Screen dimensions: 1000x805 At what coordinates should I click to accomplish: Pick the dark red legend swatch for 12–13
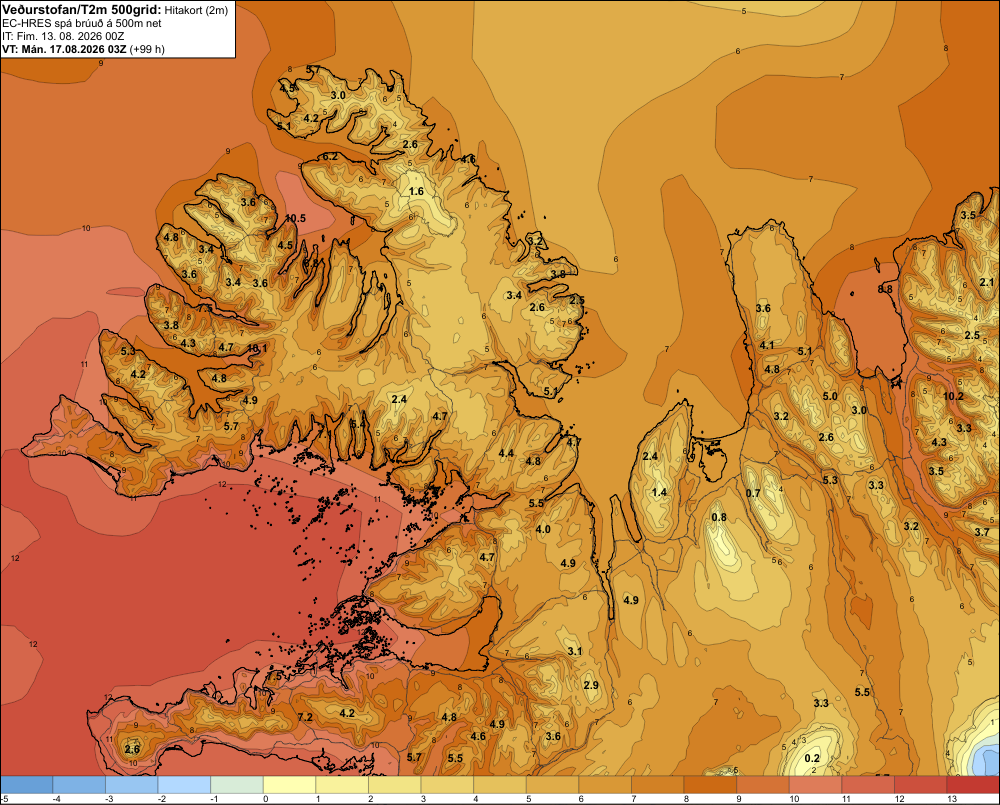pos(920,785)
